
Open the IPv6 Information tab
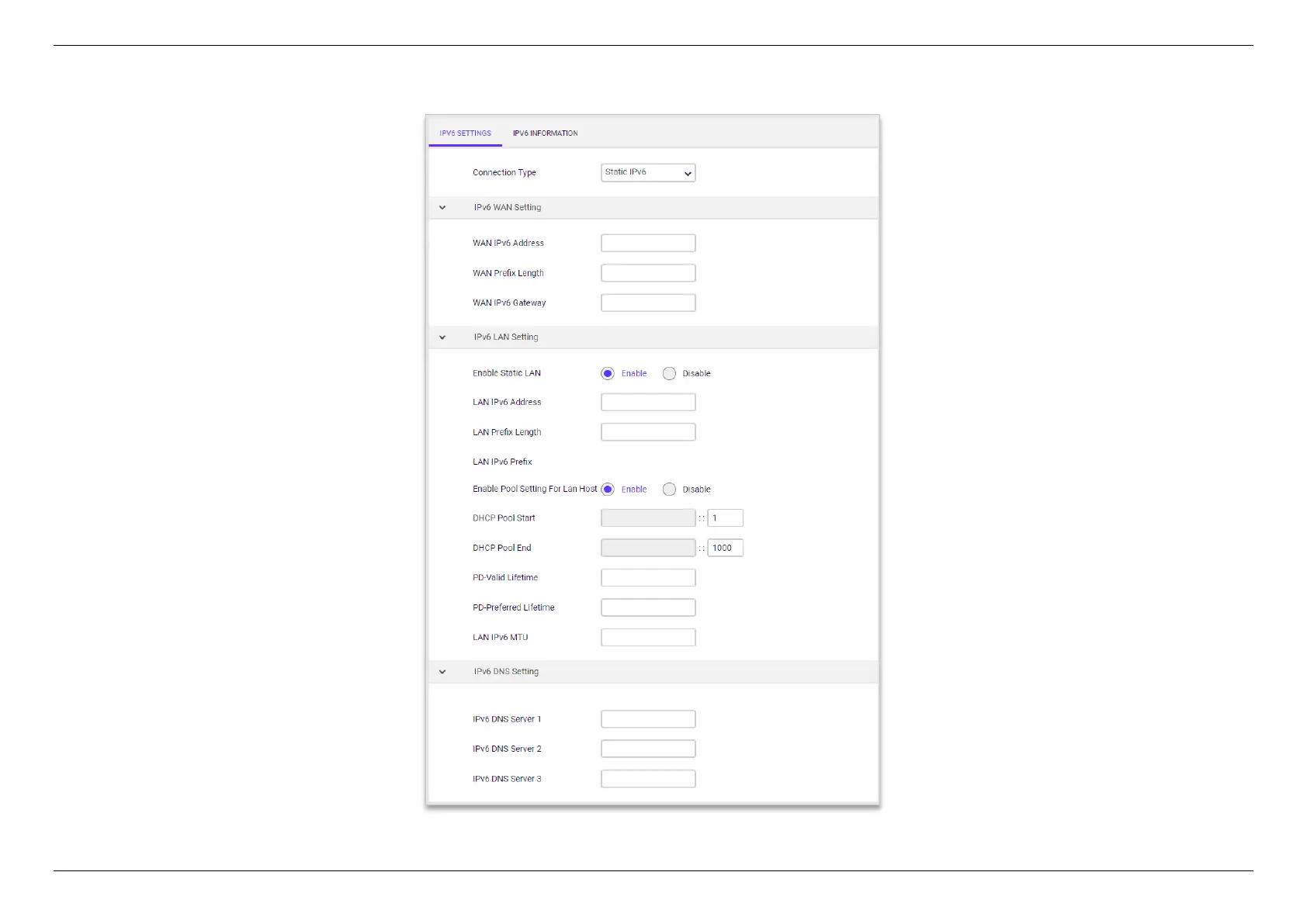[x=545, y=133]
